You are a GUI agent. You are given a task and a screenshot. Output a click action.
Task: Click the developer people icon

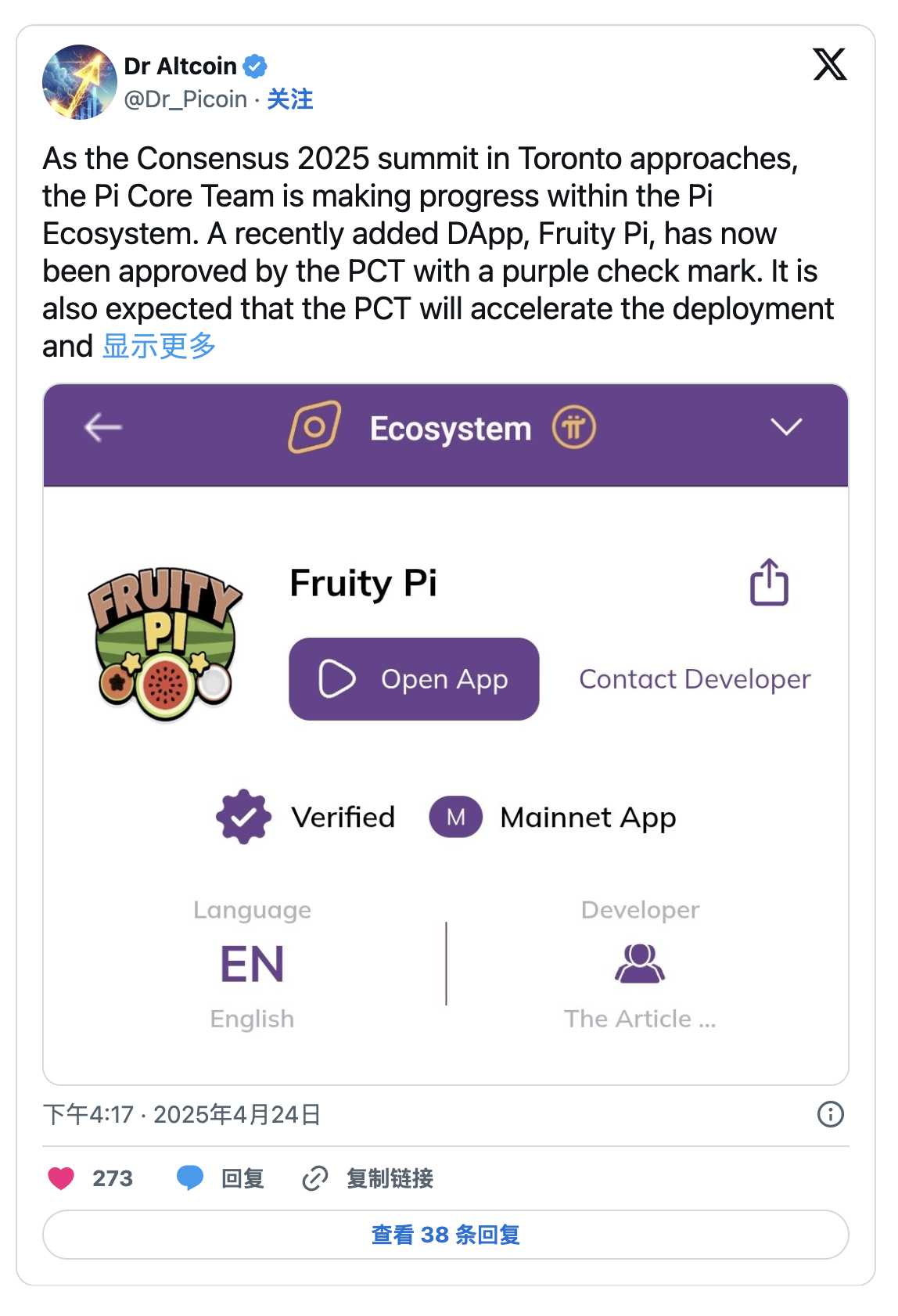tap(640, 963)
